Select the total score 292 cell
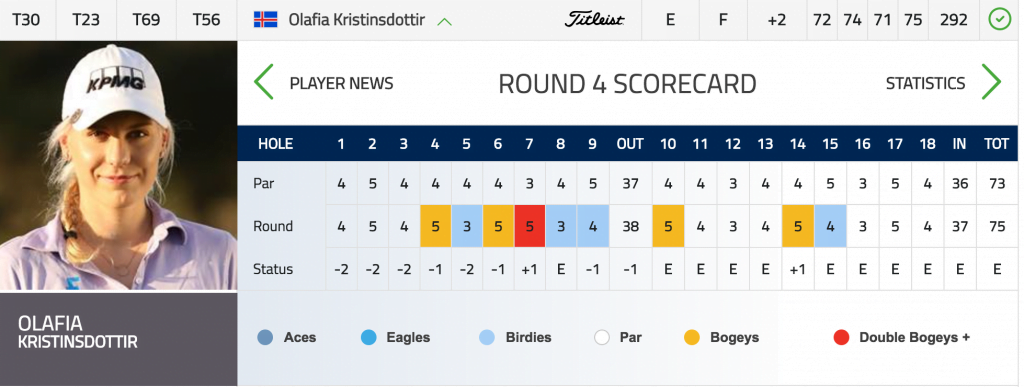 pyautogui.click(x=953, y=20)
